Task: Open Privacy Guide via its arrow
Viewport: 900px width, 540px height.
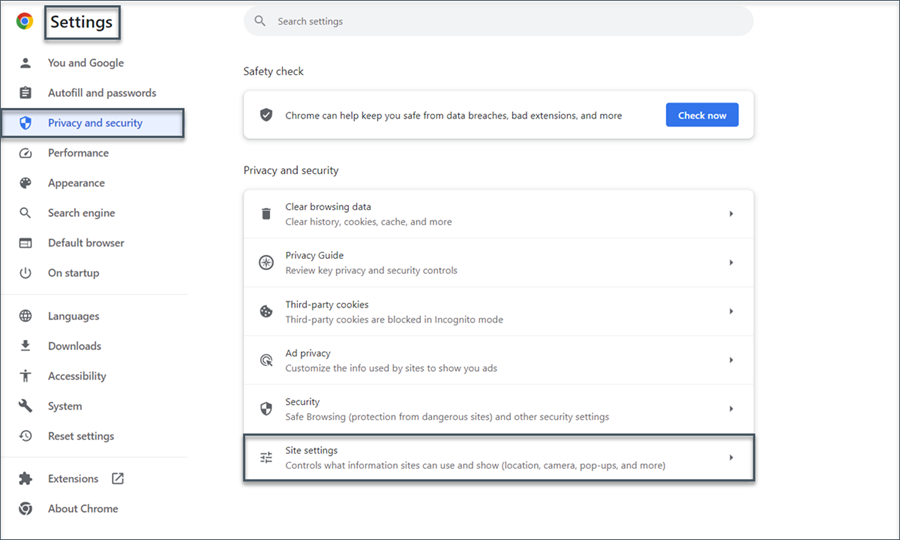Action: click(x=731, y=262)
